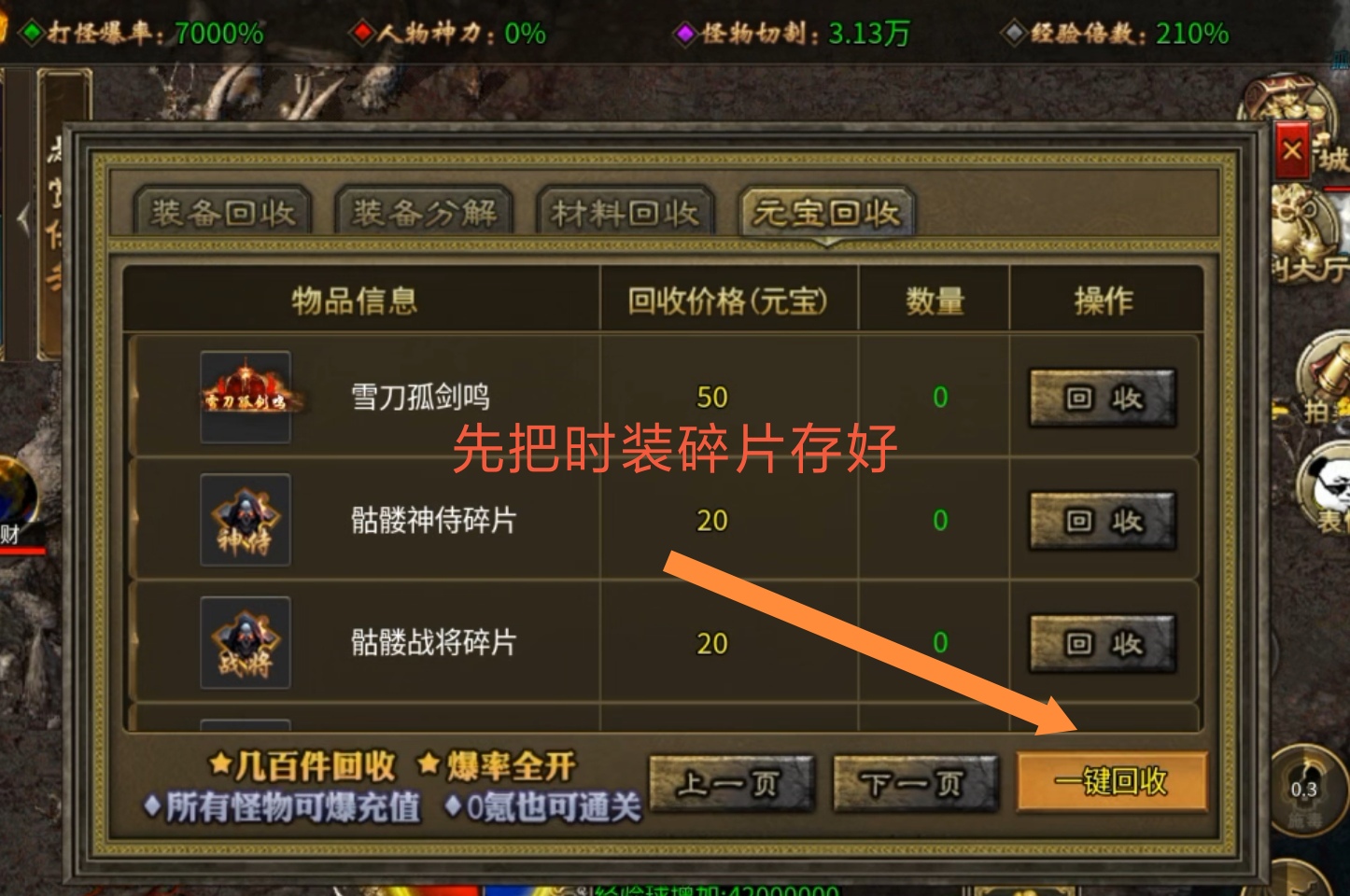Screen dimensions: 1350x896
Task: Go to next page with 下一页
Action: coord(914,782)
